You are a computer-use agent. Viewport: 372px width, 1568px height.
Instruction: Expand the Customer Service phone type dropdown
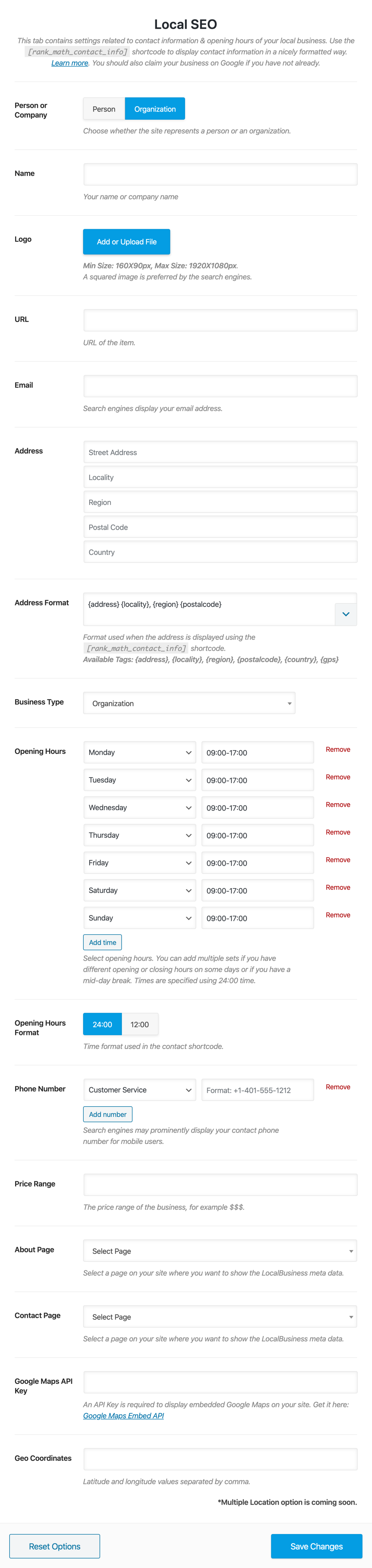139,1090
